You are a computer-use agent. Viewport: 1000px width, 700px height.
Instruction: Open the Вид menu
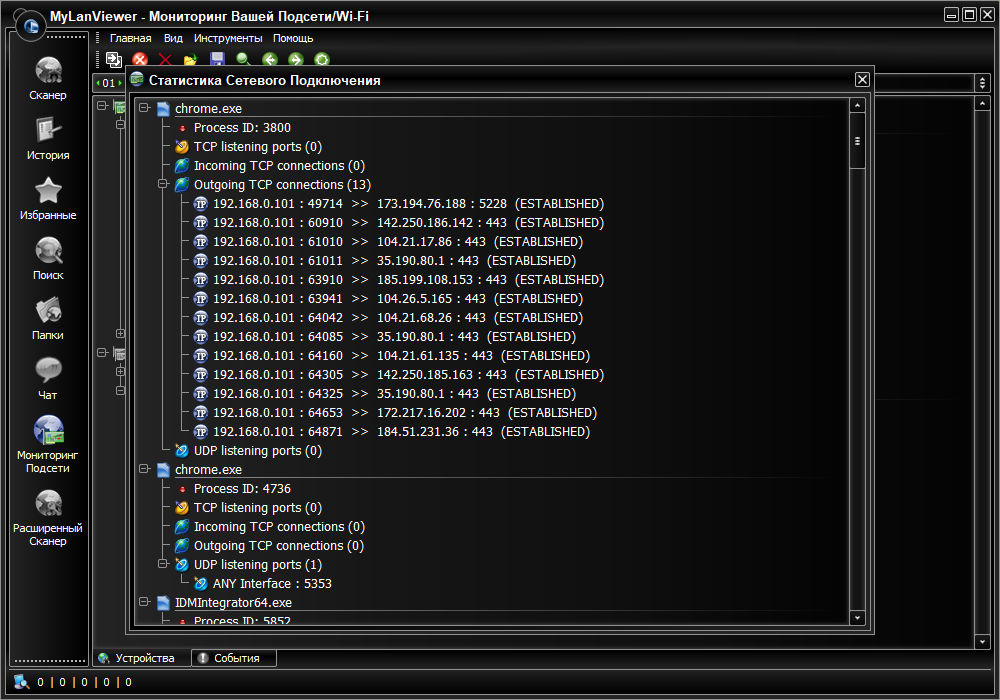(x=173, y=38)
